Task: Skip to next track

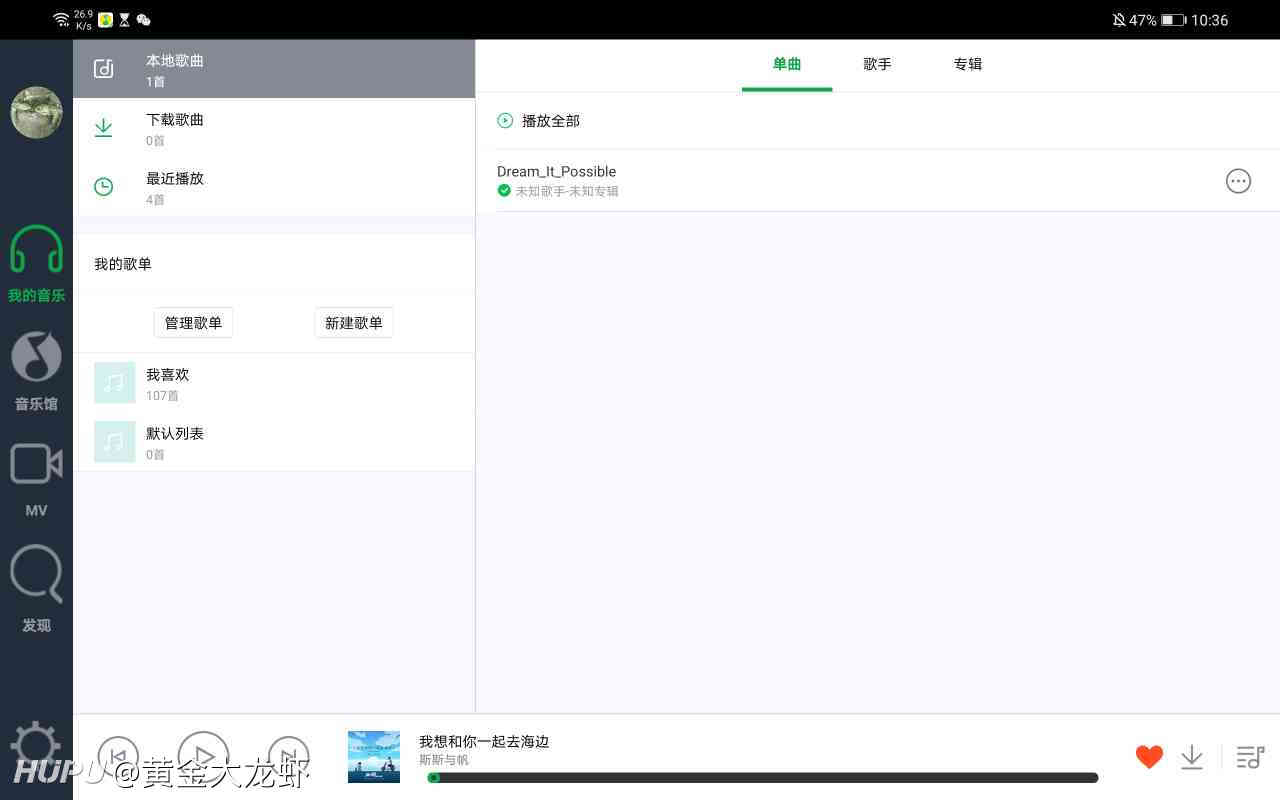Action: [288, 757]
